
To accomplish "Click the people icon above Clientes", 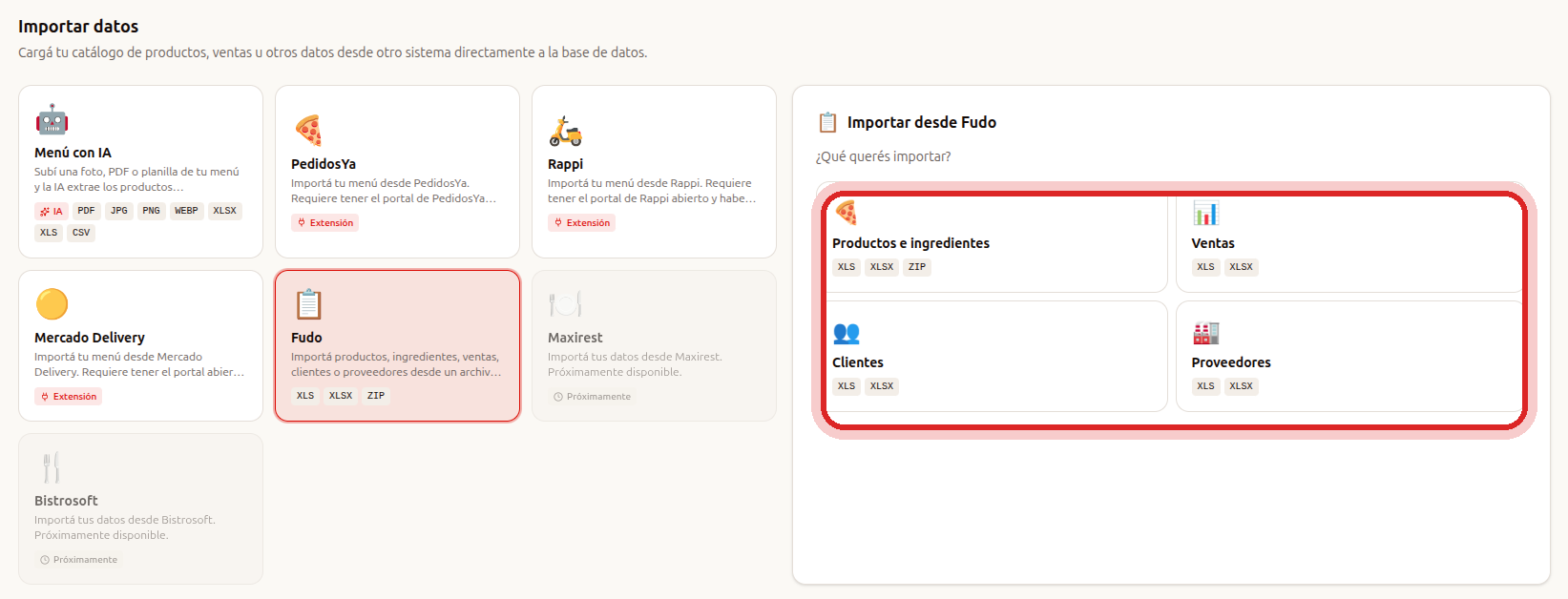I will pos(846,333).
